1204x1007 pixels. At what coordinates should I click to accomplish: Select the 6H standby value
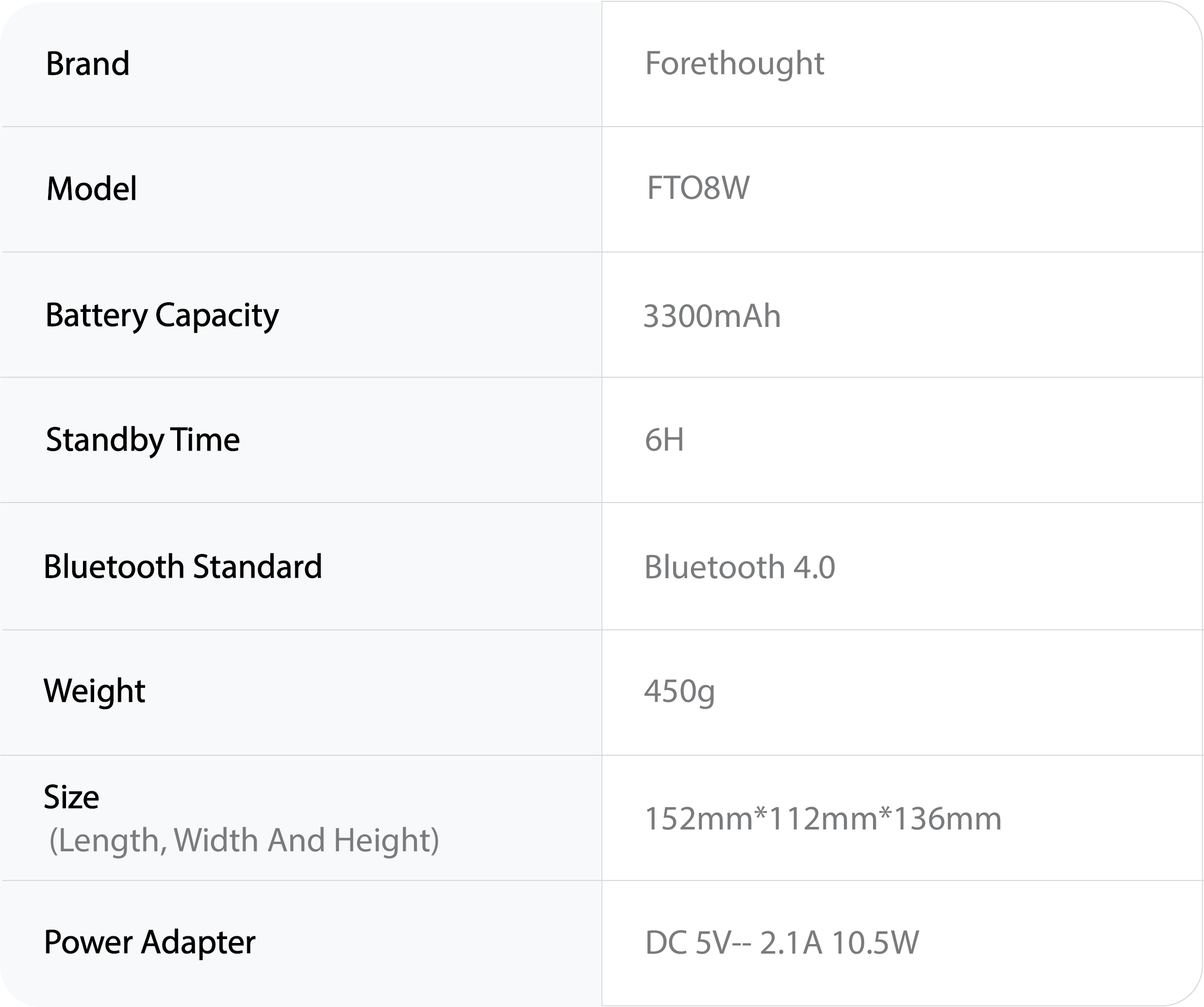tap(664, 440)
